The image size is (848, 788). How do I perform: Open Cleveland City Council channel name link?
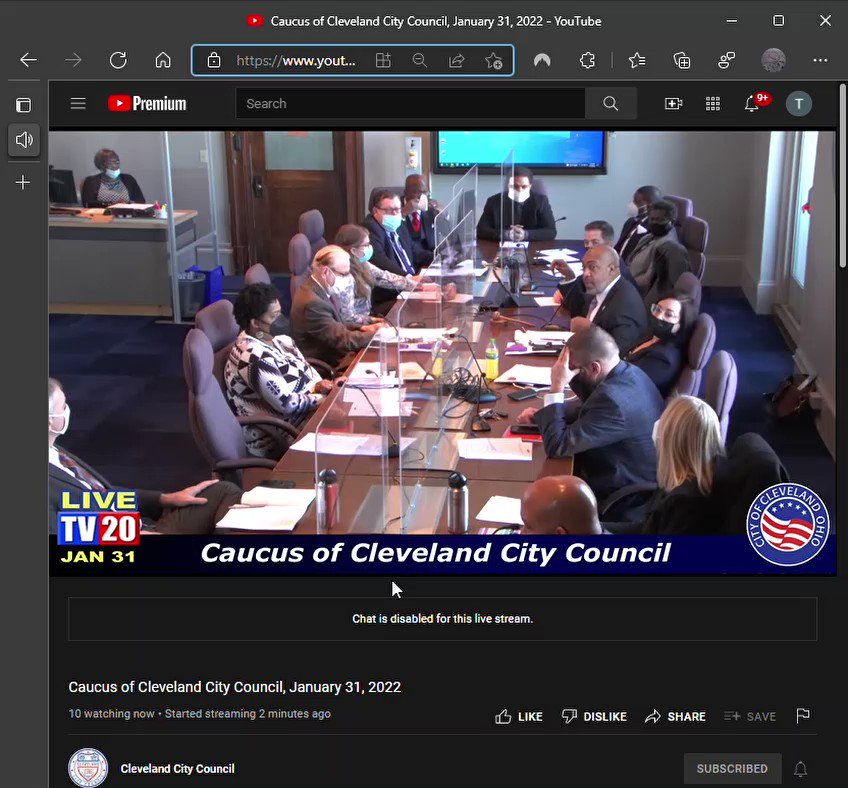tap(177, 769)
